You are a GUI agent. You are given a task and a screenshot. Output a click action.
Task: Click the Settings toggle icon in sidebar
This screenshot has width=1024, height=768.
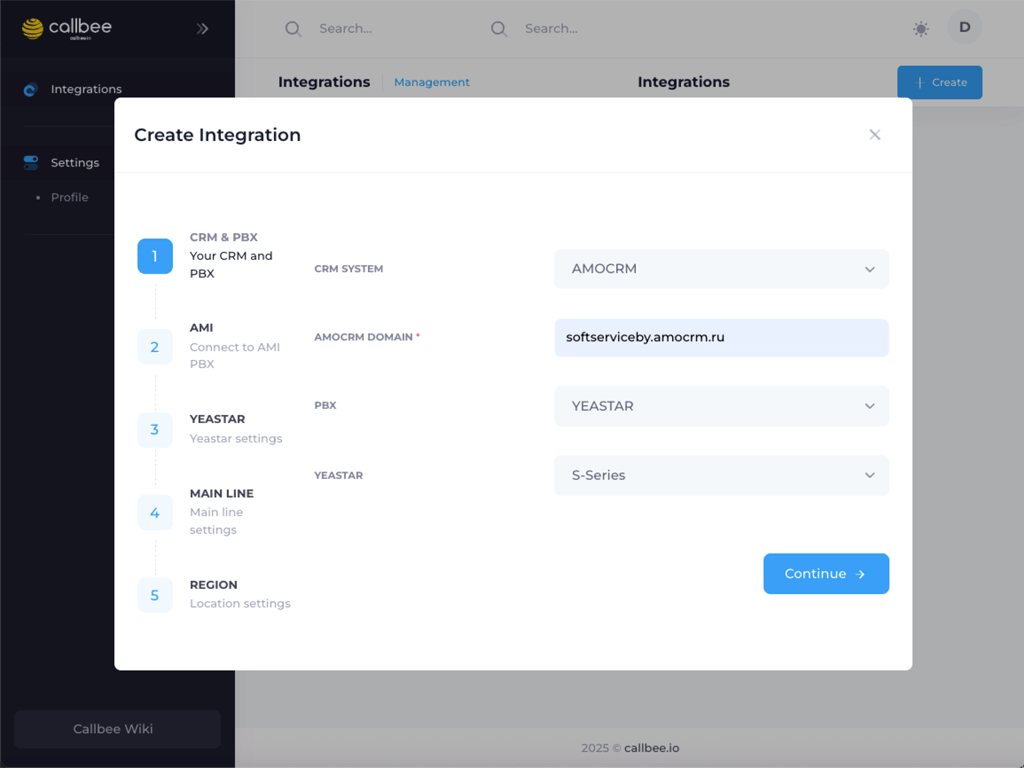point(31,162)
